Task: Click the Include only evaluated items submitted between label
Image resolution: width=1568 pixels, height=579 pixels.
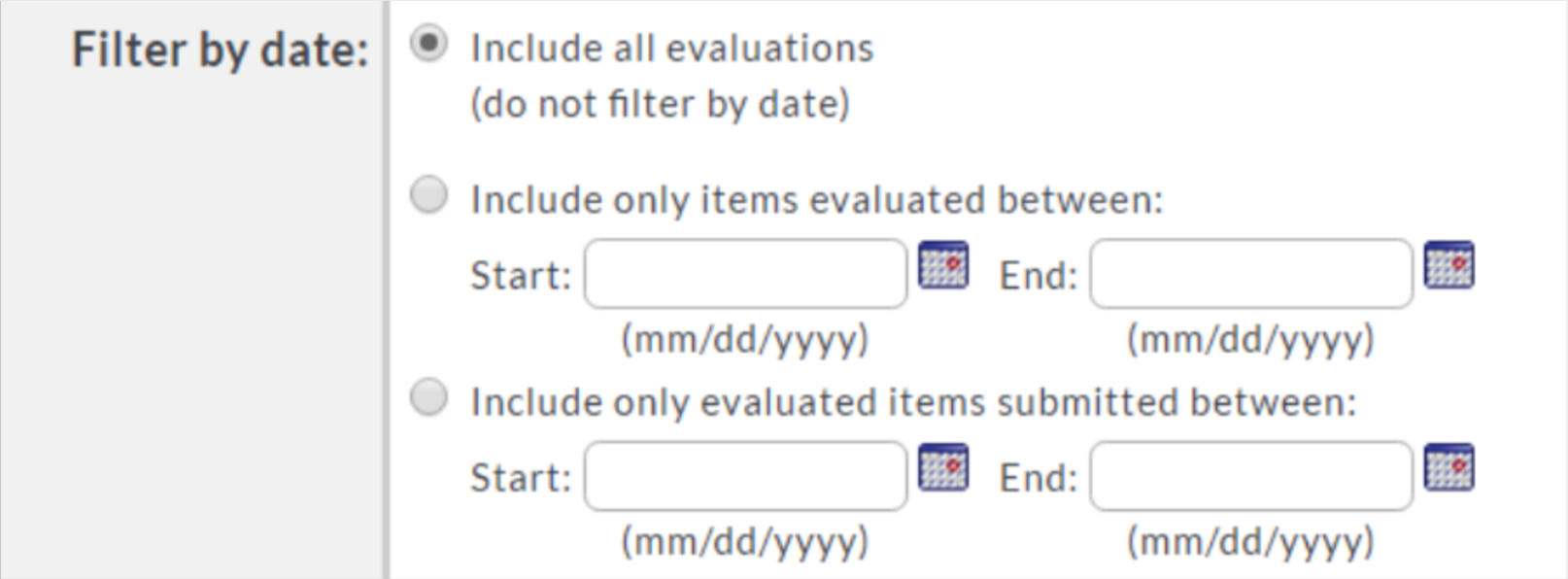Action: point(913,402)
